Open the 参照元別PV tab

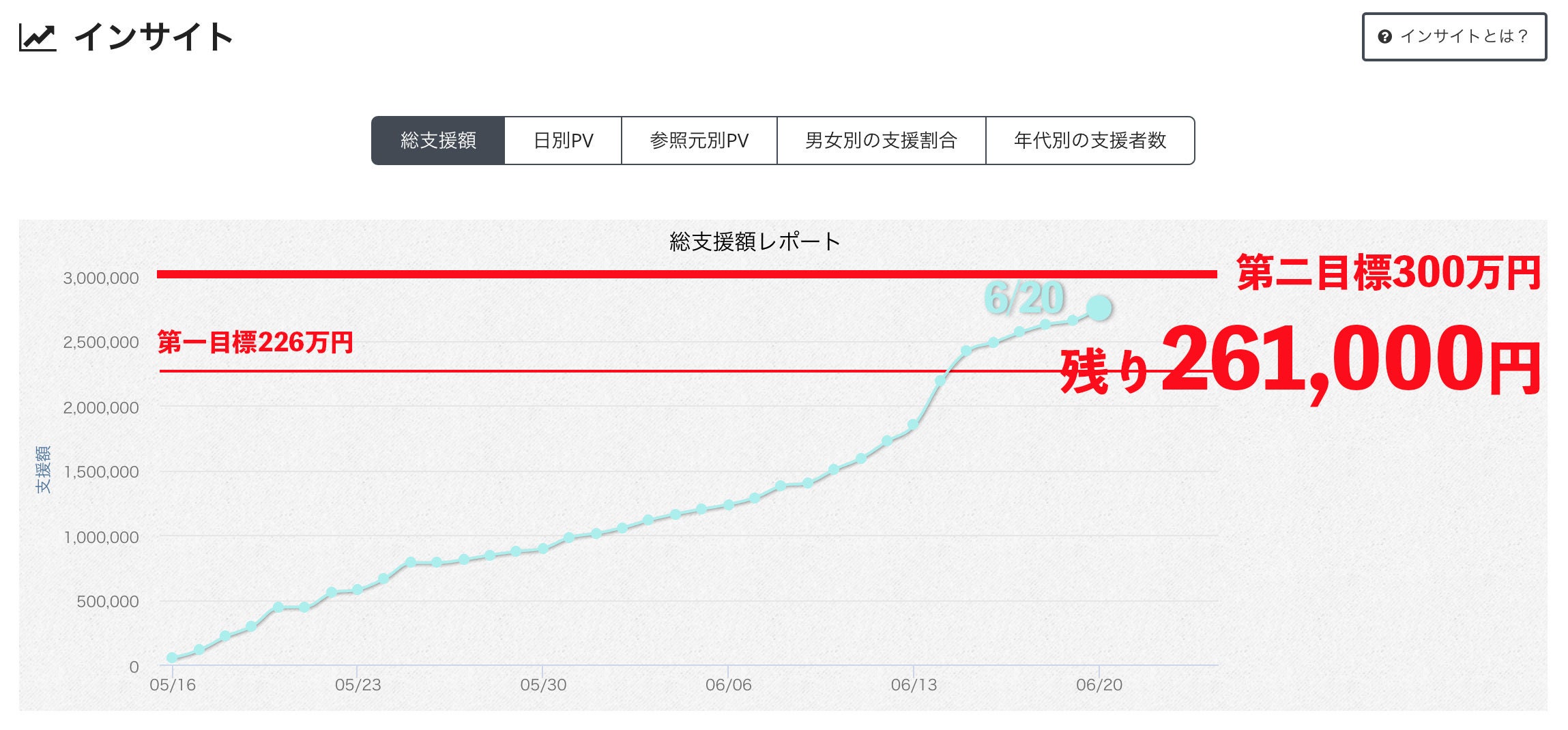pos(699,141)
